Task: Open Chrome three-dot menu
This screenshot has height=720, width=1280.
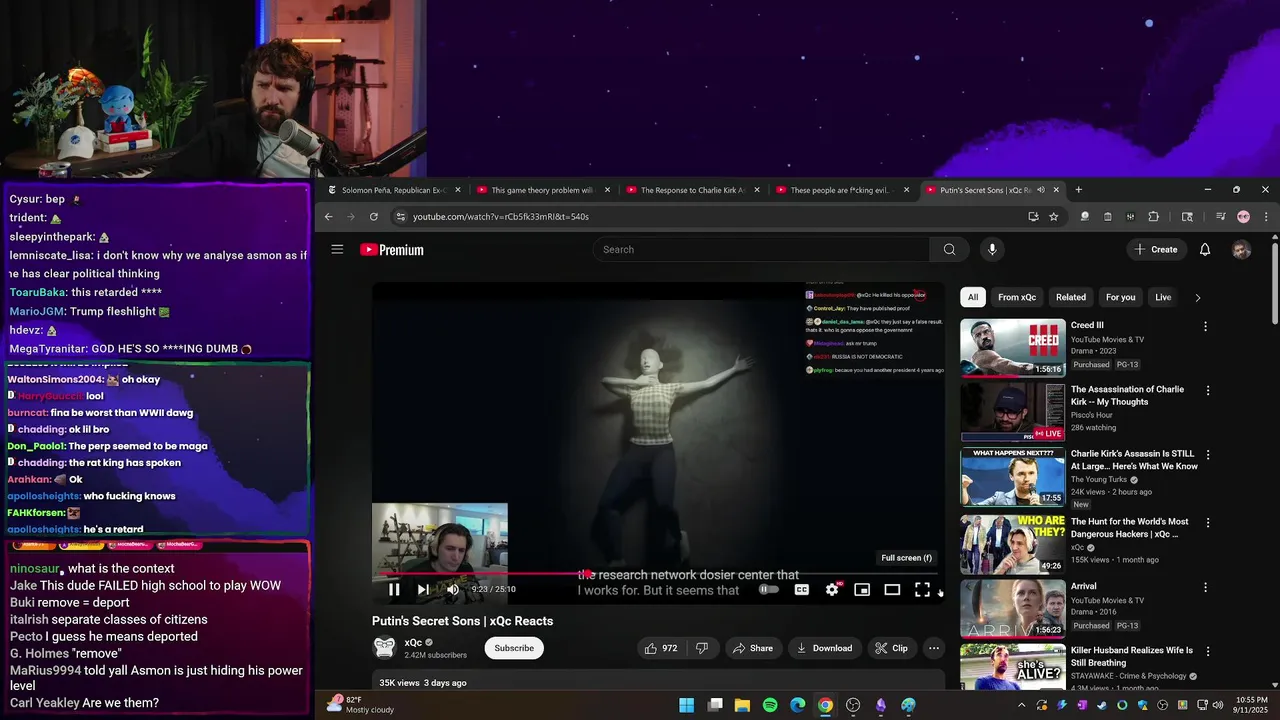Action: 1266,217
